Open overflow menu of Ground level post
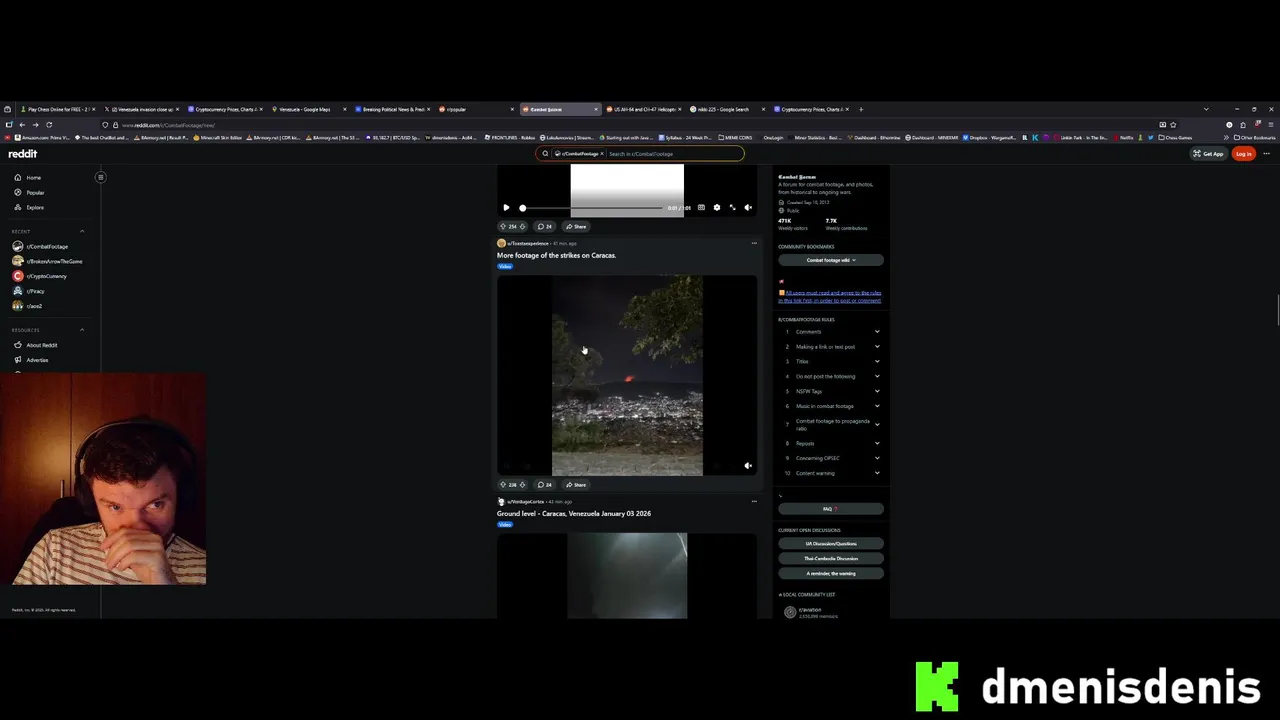Screen dimensions: 1280x720 [x=754, y=501]
